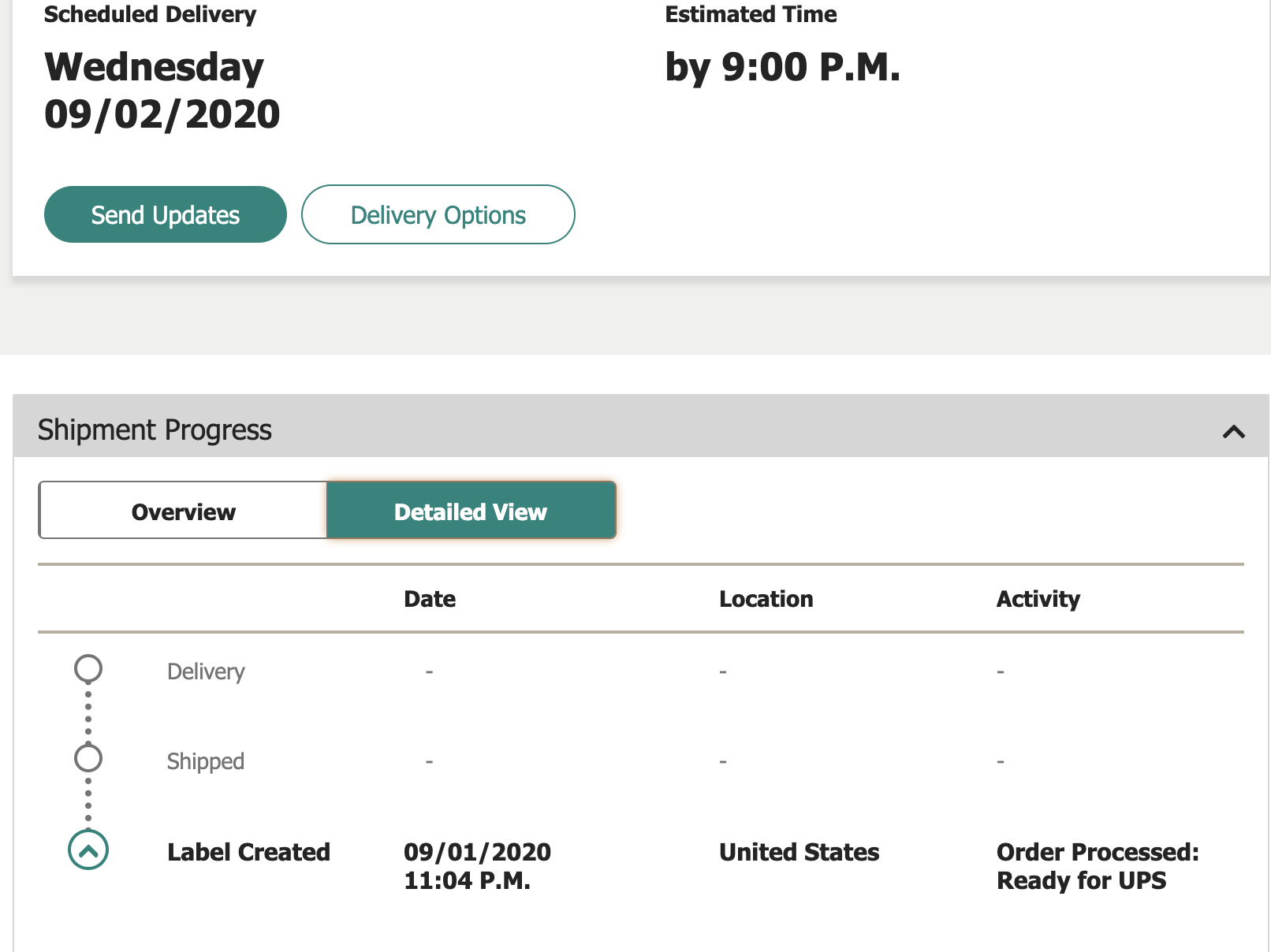
Task: Click the 09/01/2020 11:04 P.M. date entry
Action: coord(477,866)
